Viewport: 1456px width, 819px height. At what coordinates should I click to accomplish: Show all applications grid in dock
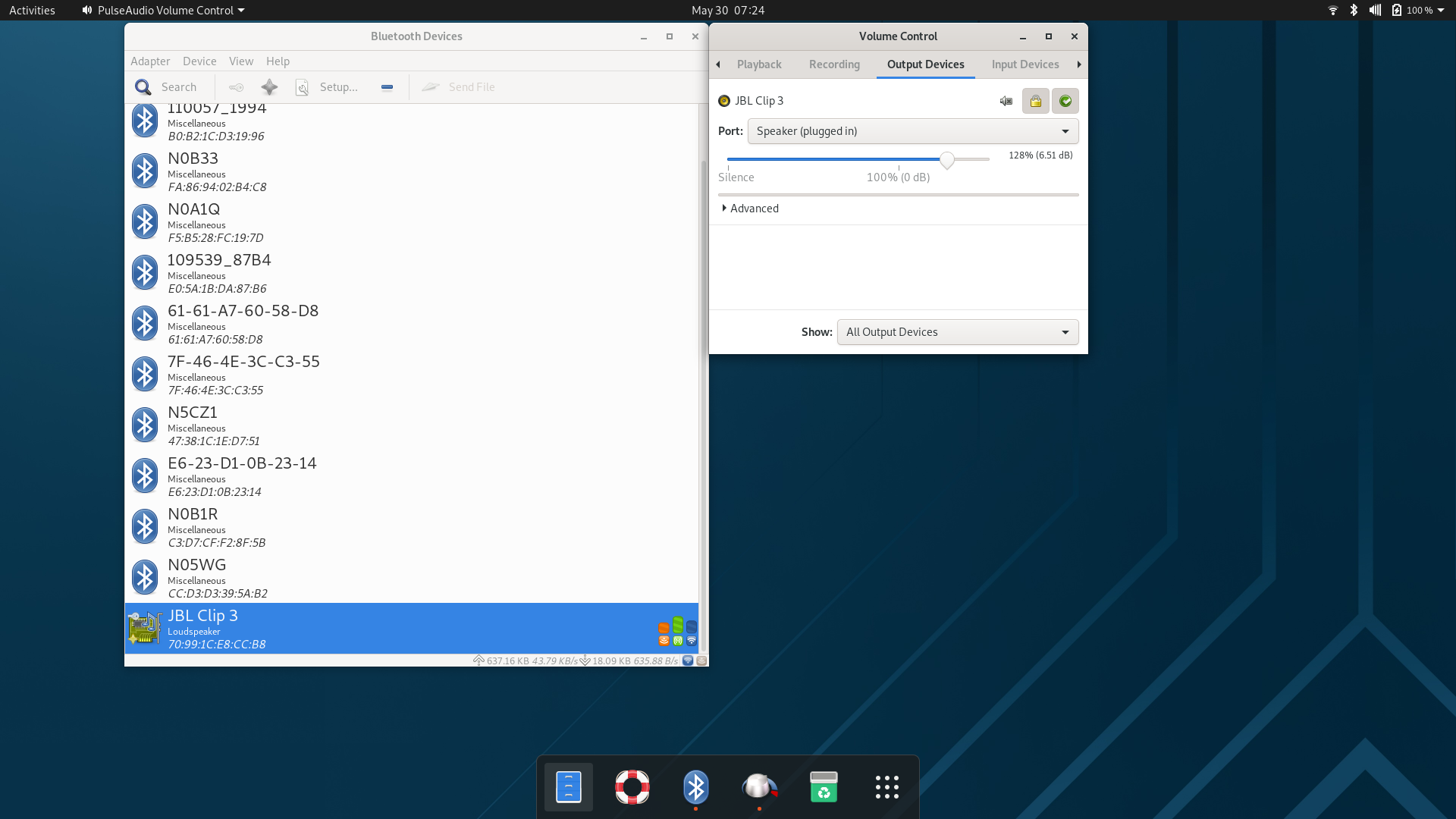click(887, 787)
